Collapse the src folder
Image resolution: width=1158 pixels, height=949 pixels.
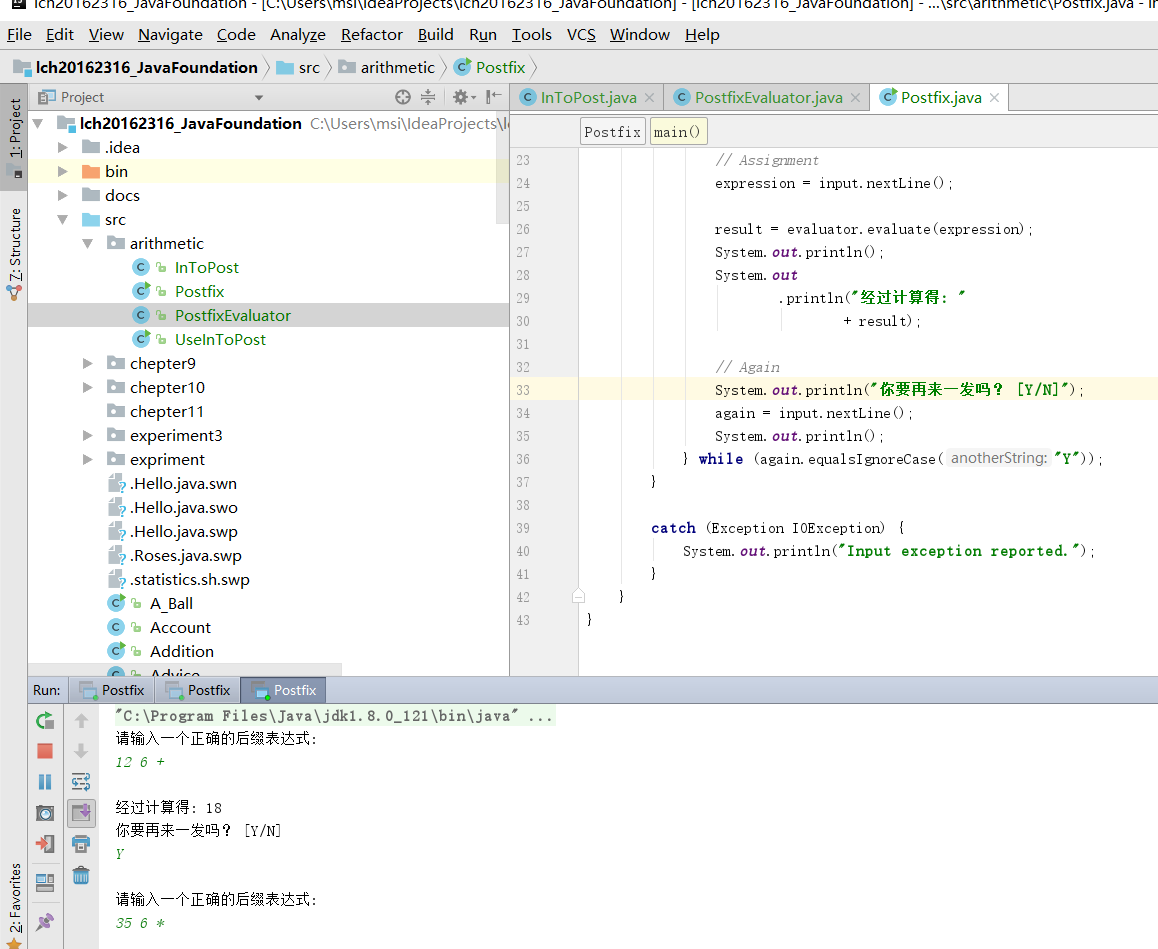click(63, 219)
